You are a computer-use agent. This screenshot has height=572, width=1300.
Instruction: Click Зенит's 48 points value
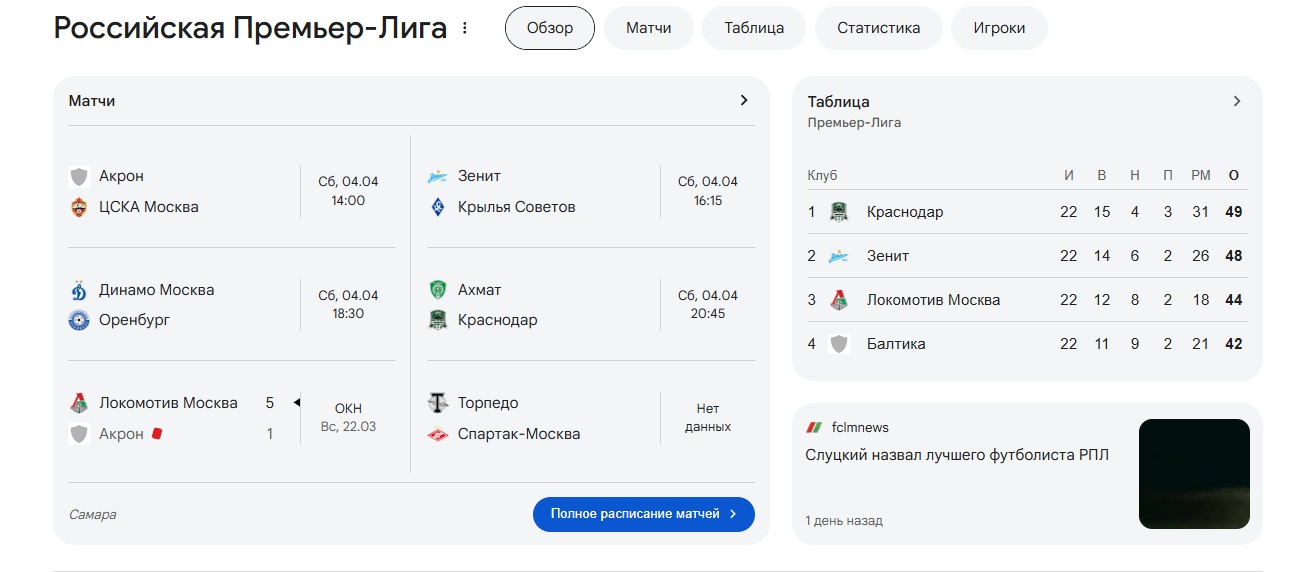coord(1234,256)
